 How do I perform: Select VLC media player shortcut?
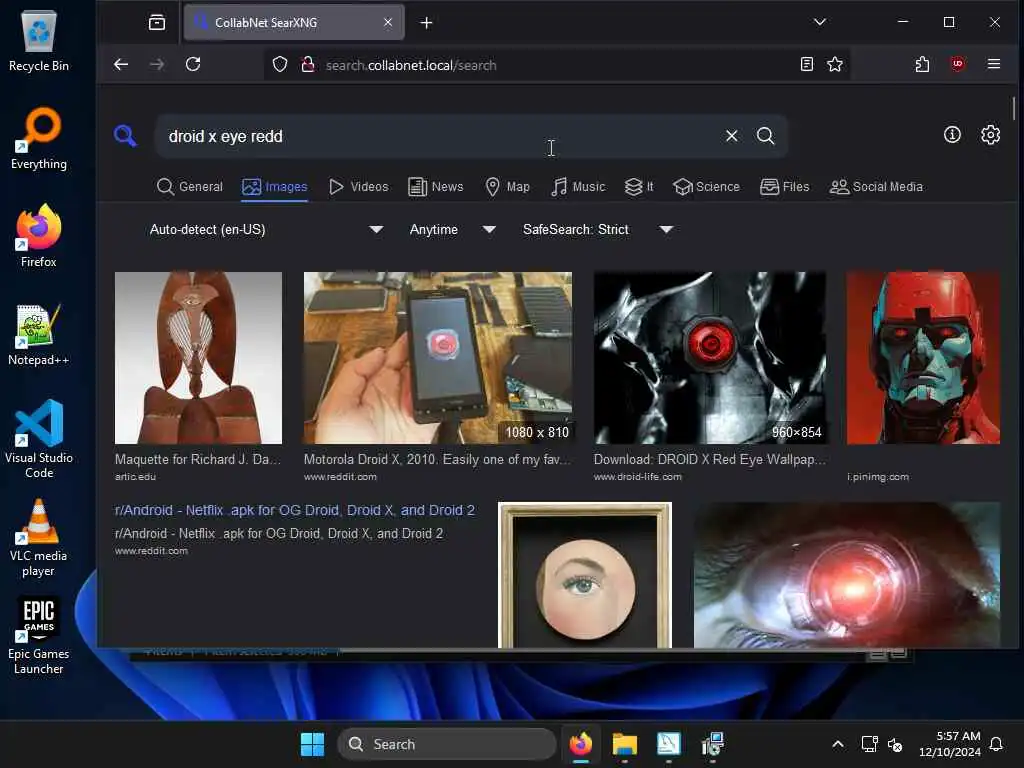tap(39, 538)
